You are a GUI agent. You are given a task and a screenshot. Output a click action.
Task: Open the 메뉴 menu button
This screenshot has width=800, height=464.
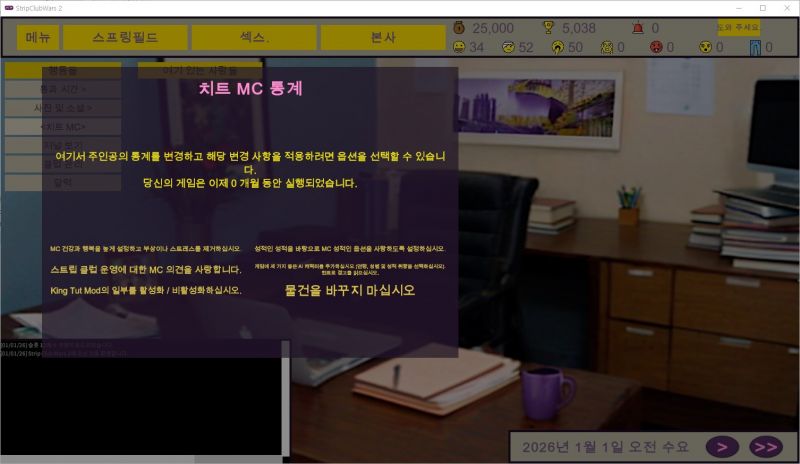(38, 37)
